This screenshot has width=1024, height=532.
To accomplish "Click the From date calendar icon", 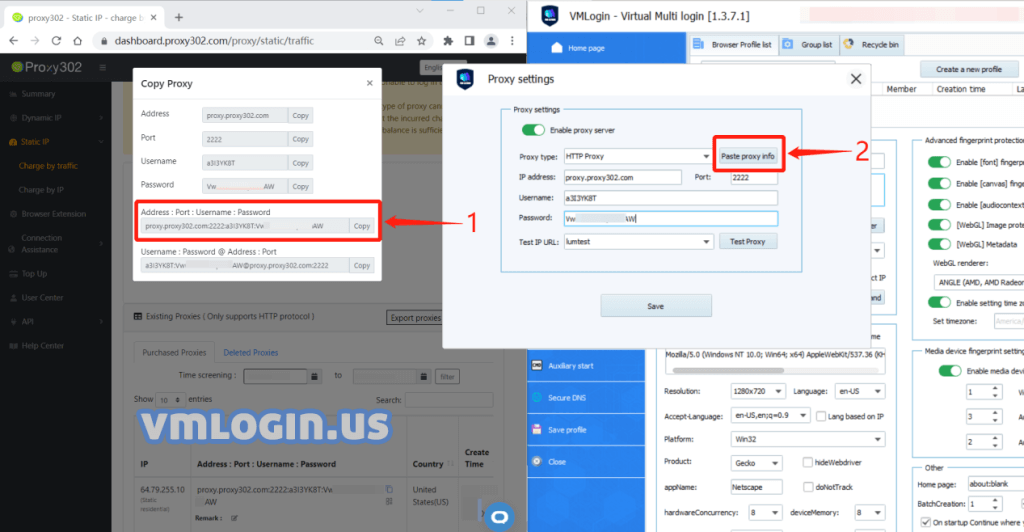I will click(314, 377).
